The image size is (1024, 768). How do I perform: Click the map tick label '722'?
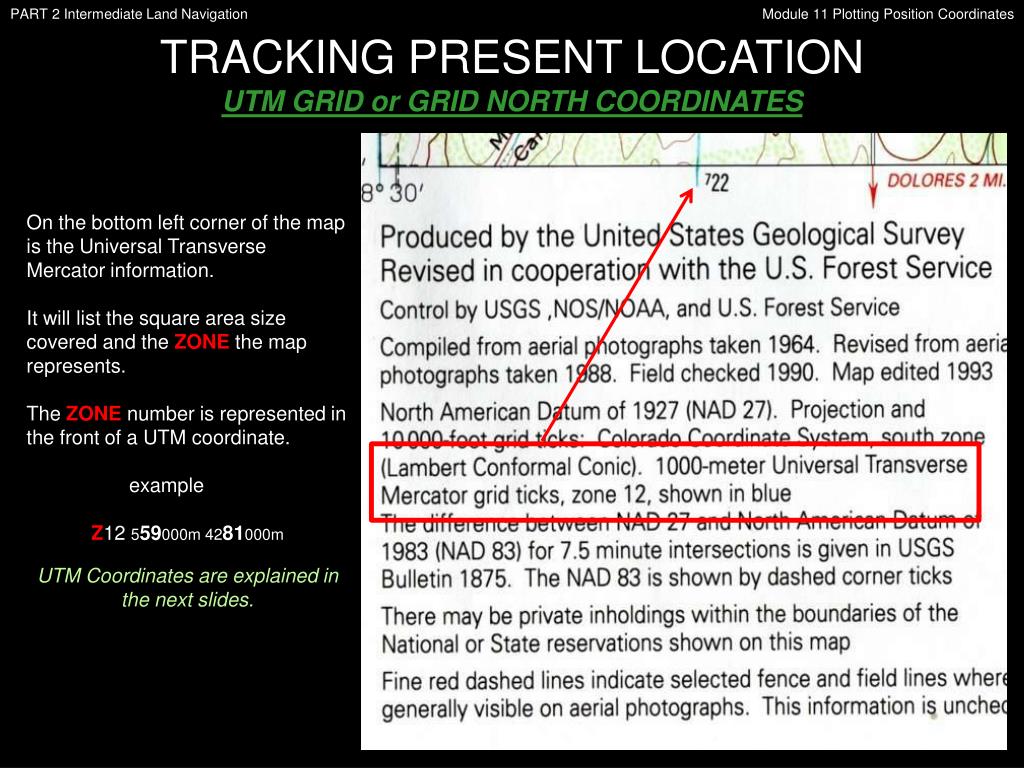(716, 183)
